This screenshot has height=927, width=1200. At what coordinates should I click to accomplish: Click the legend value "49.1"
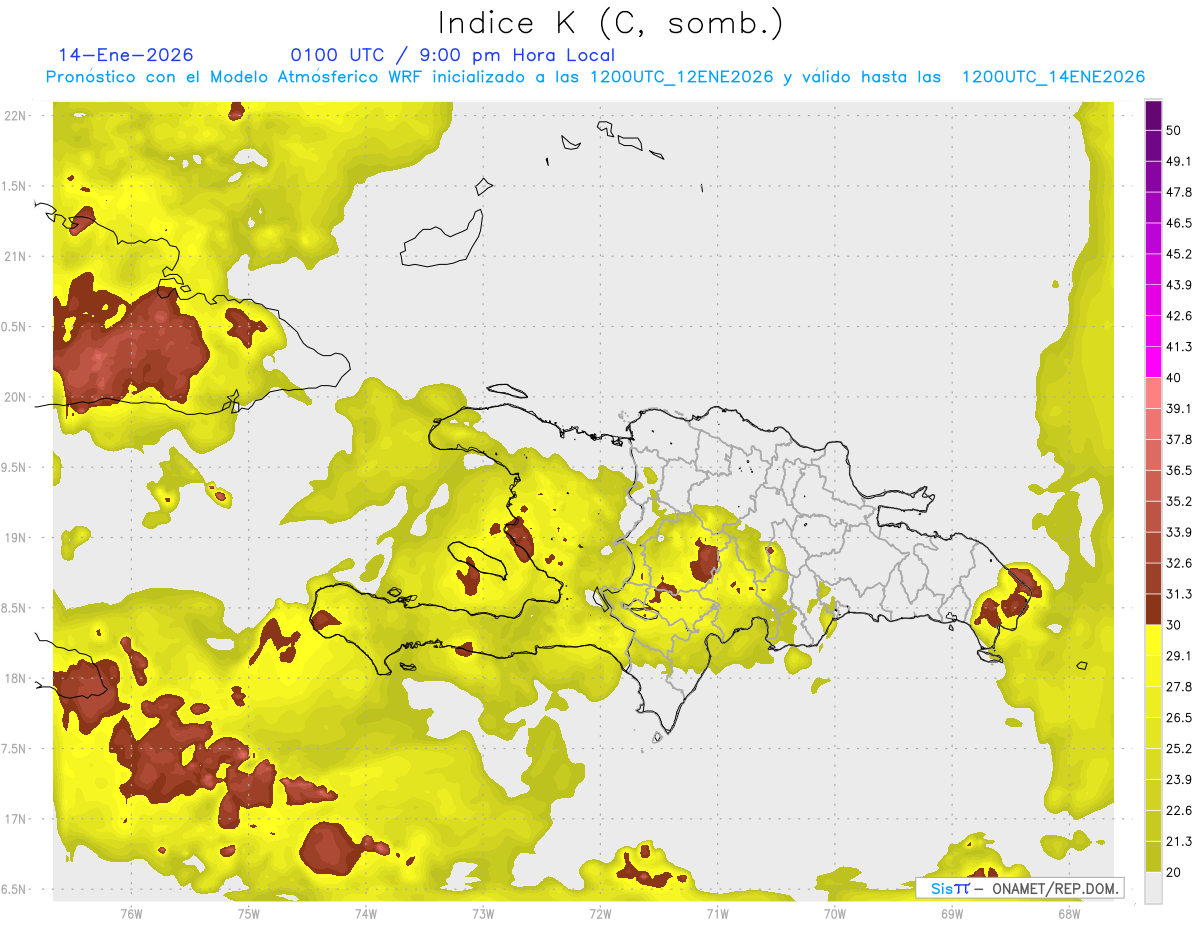point(1179,162)
